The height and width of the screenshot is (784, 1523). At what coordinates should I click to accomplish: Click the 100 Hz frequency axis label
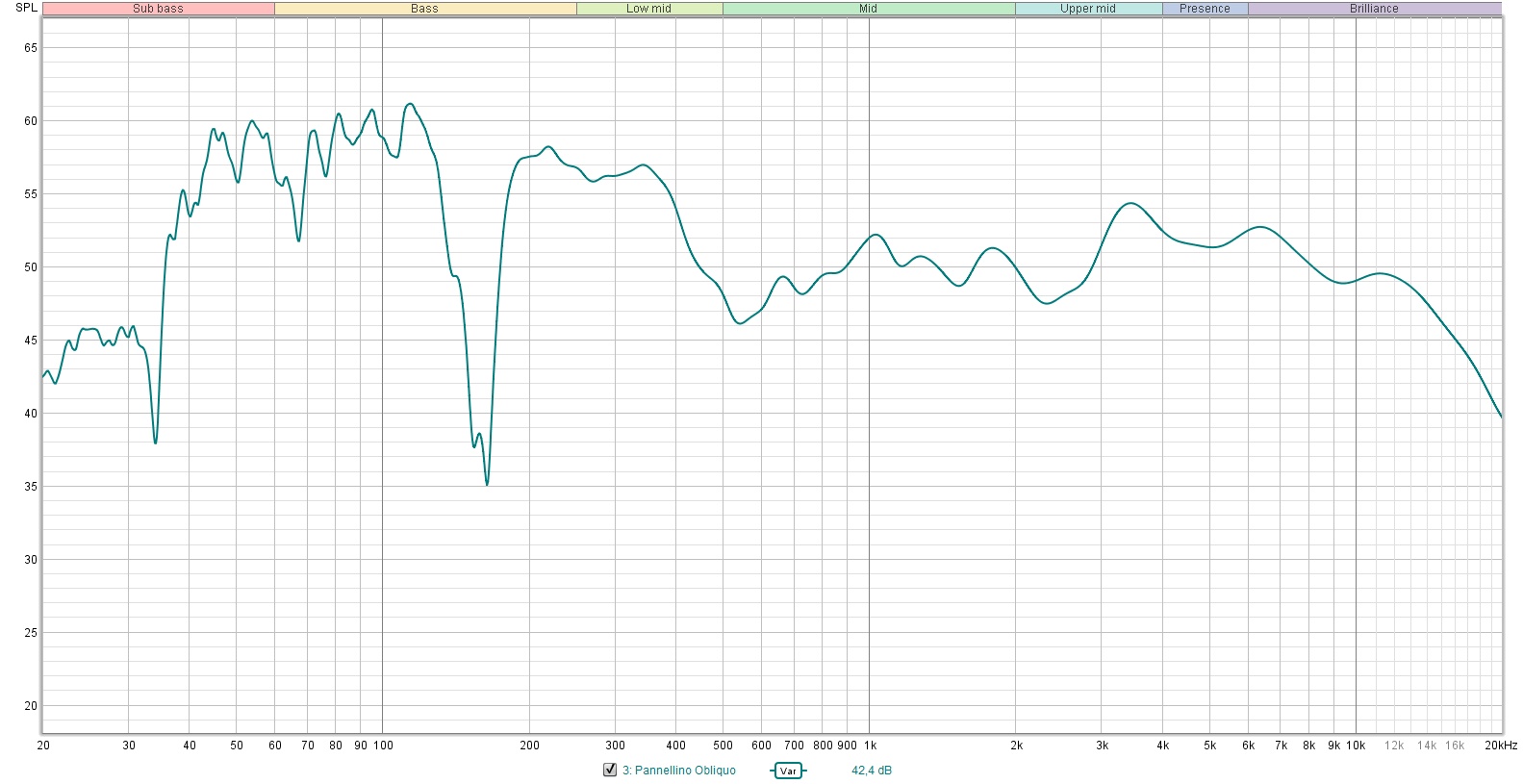pyautogui.click(x=383, y=746)
